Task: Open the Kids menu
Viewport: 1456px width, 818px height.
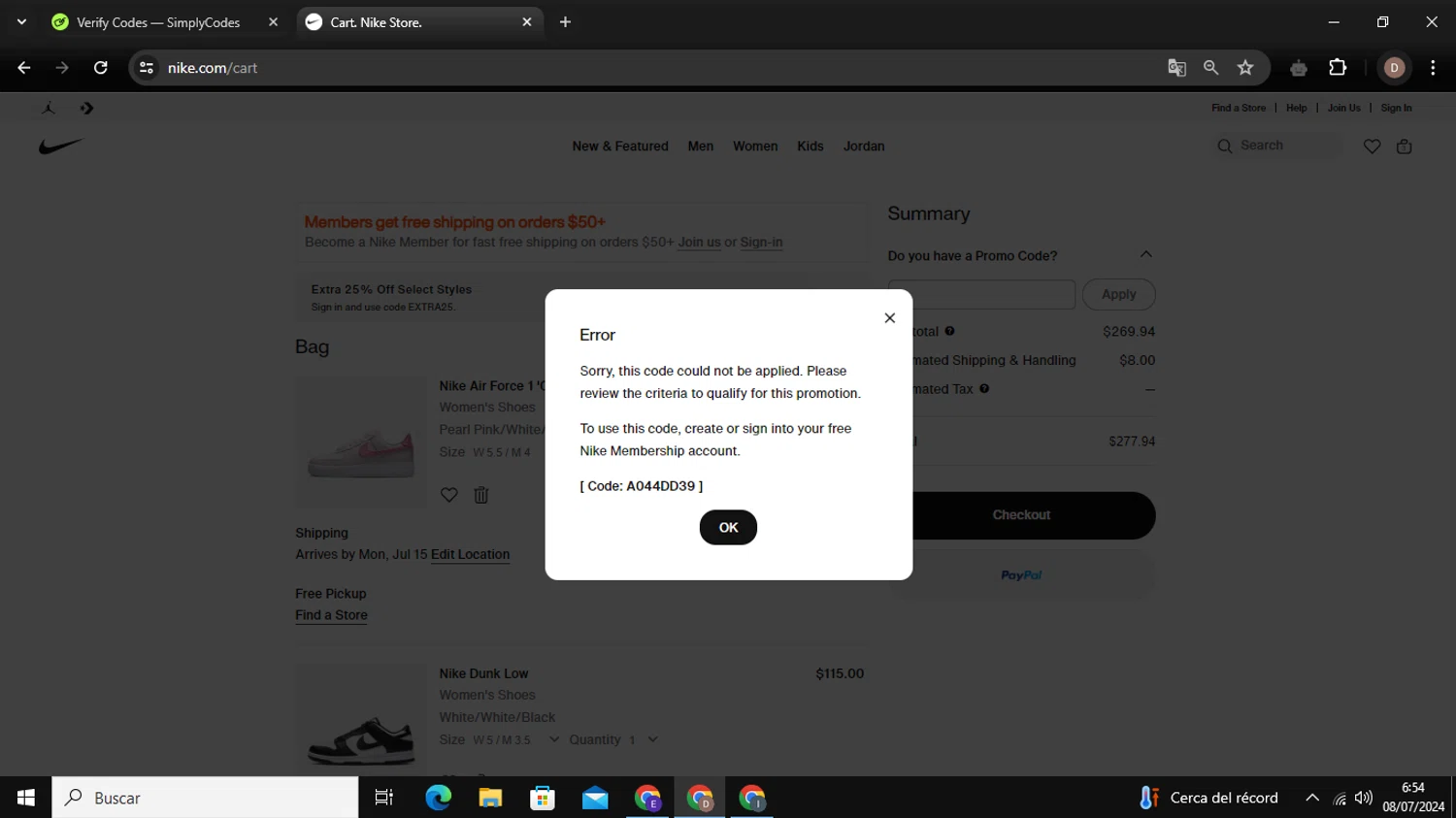Action: click(x=811, y=147)
